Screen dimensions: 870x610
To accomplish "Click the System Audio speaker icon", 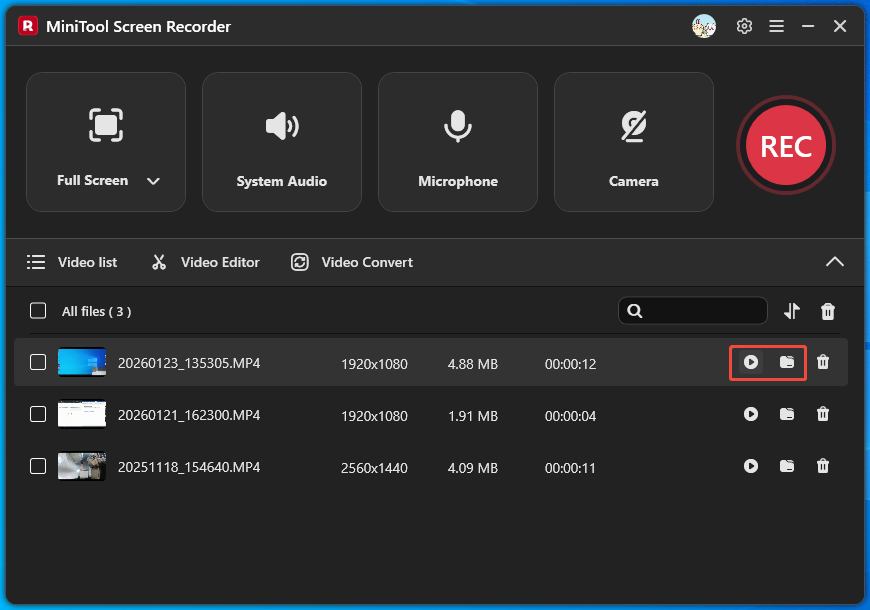I will pyautogui.click(x=281, y=126).
